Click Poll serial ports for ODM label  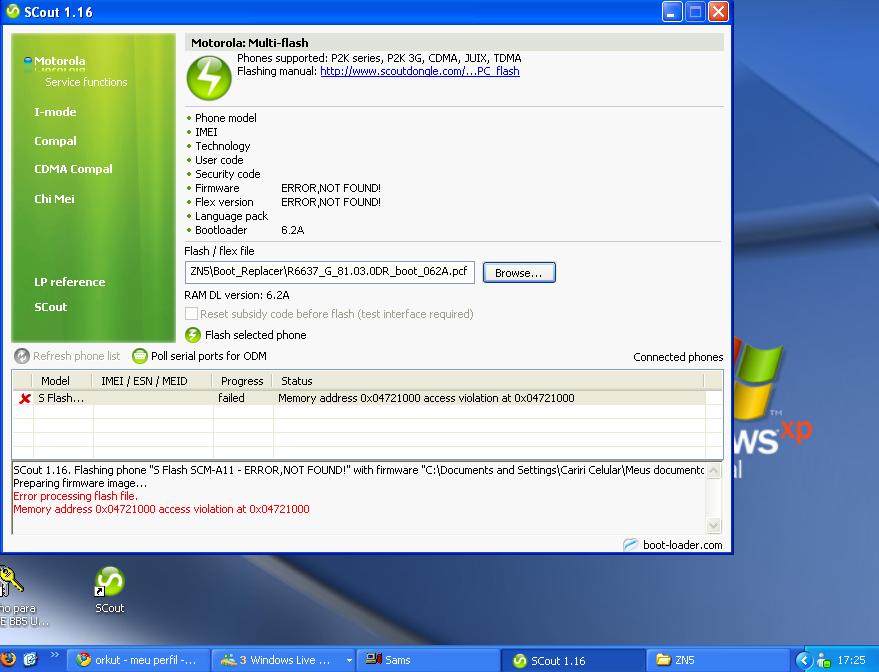click(209, 356)
